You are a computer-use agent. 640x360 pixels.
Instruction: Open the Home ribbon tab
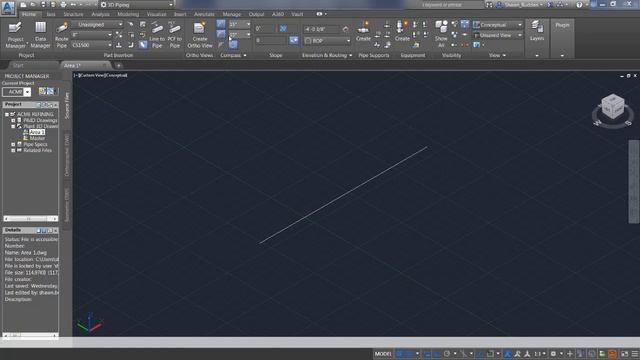29,14
